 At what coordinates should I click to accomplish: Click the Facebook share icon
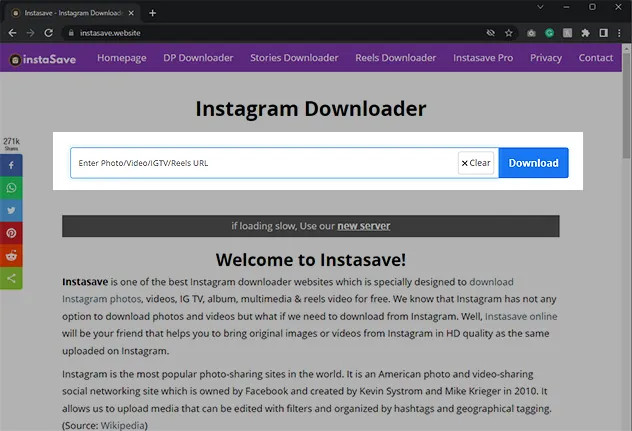[x=11, y=165]
